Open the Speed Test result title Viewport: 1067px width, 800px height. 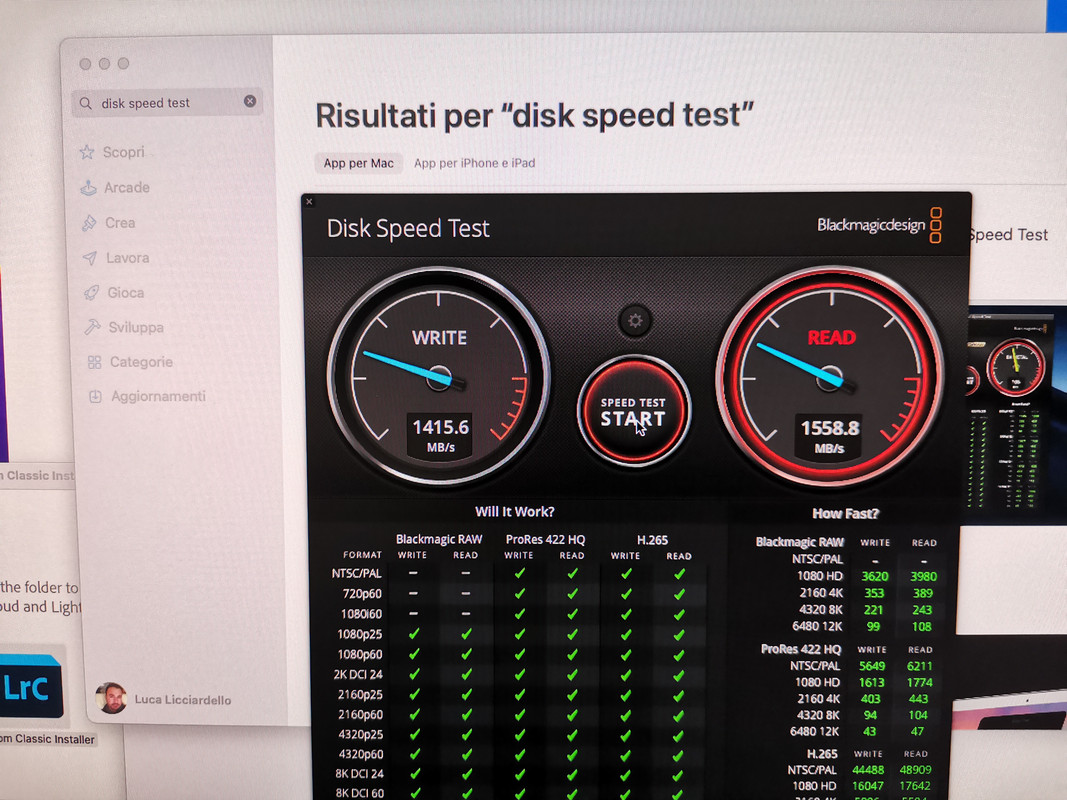[x=1009, y=235]
